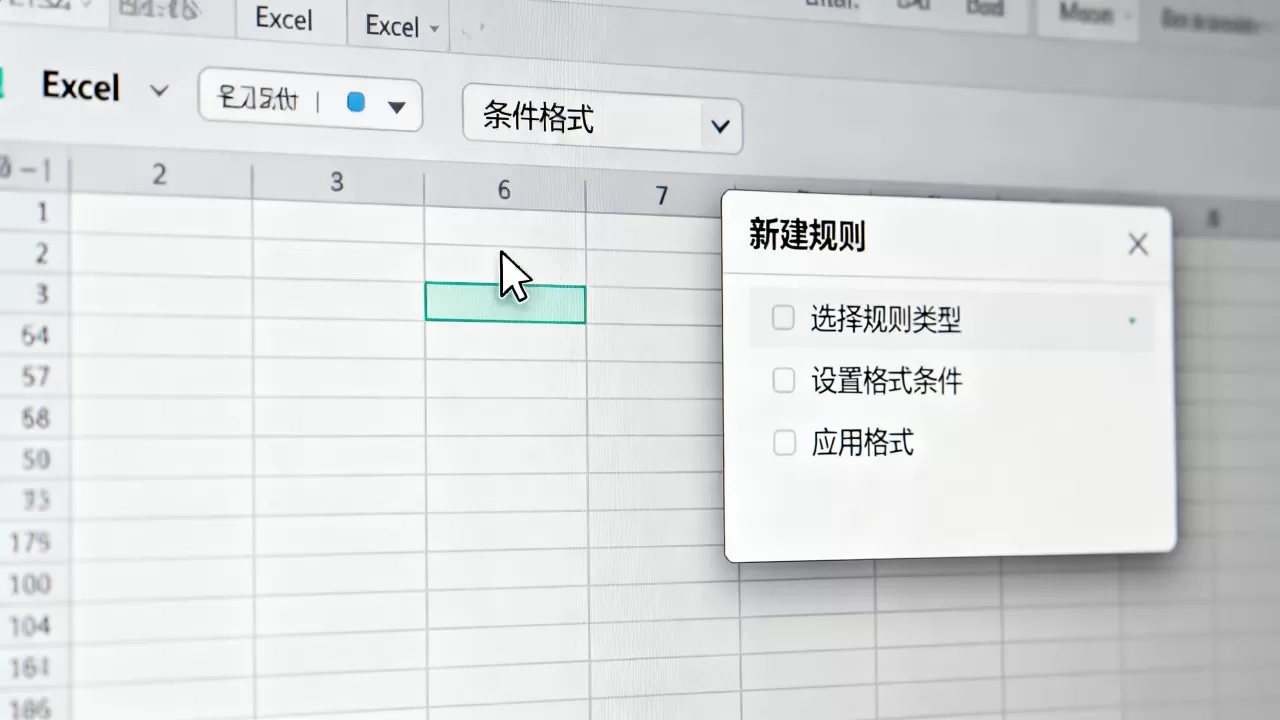The height and width of the screenshot is (720, 1280).
Task: Expand the Excel title chevron
Action: pos(158,91)
